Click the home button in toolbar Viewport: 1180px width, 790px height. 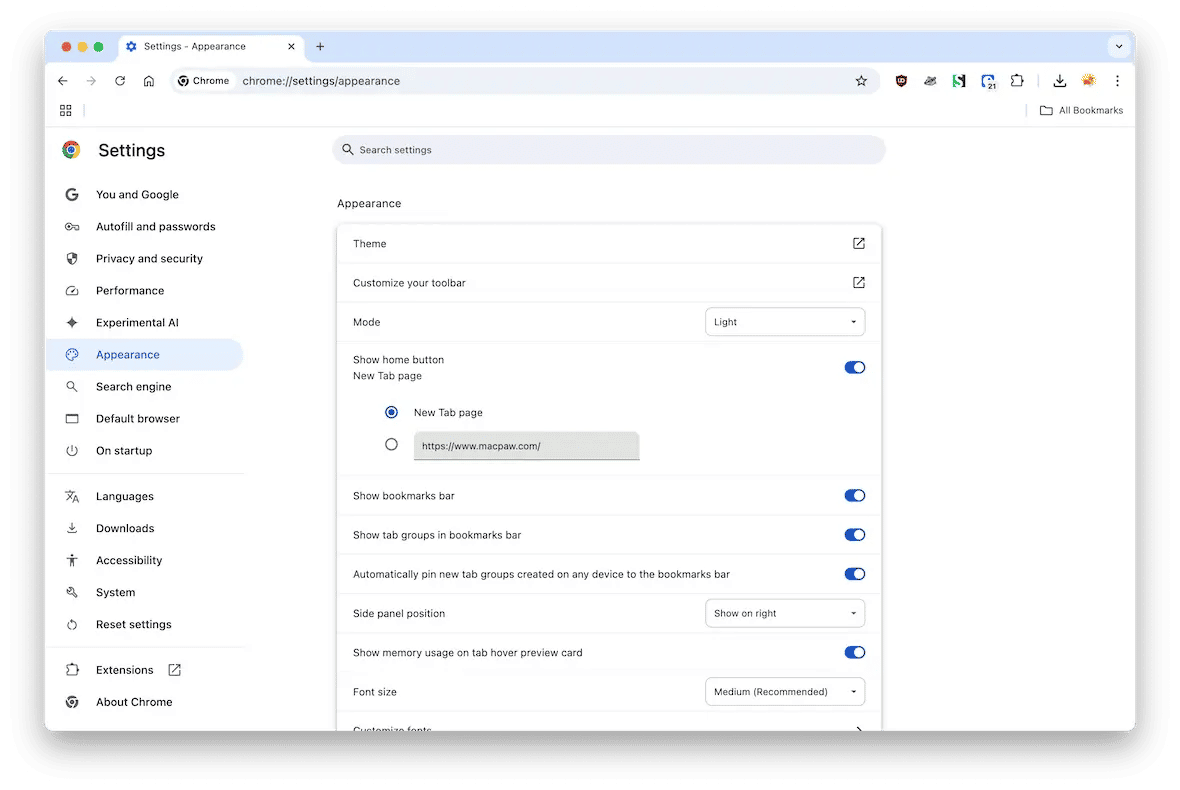pyautogui.click(x=149, y=81)
